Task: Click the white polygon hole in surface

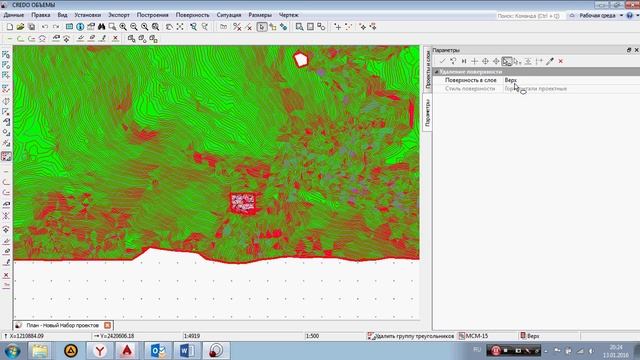Action: (x=300, y=60)
